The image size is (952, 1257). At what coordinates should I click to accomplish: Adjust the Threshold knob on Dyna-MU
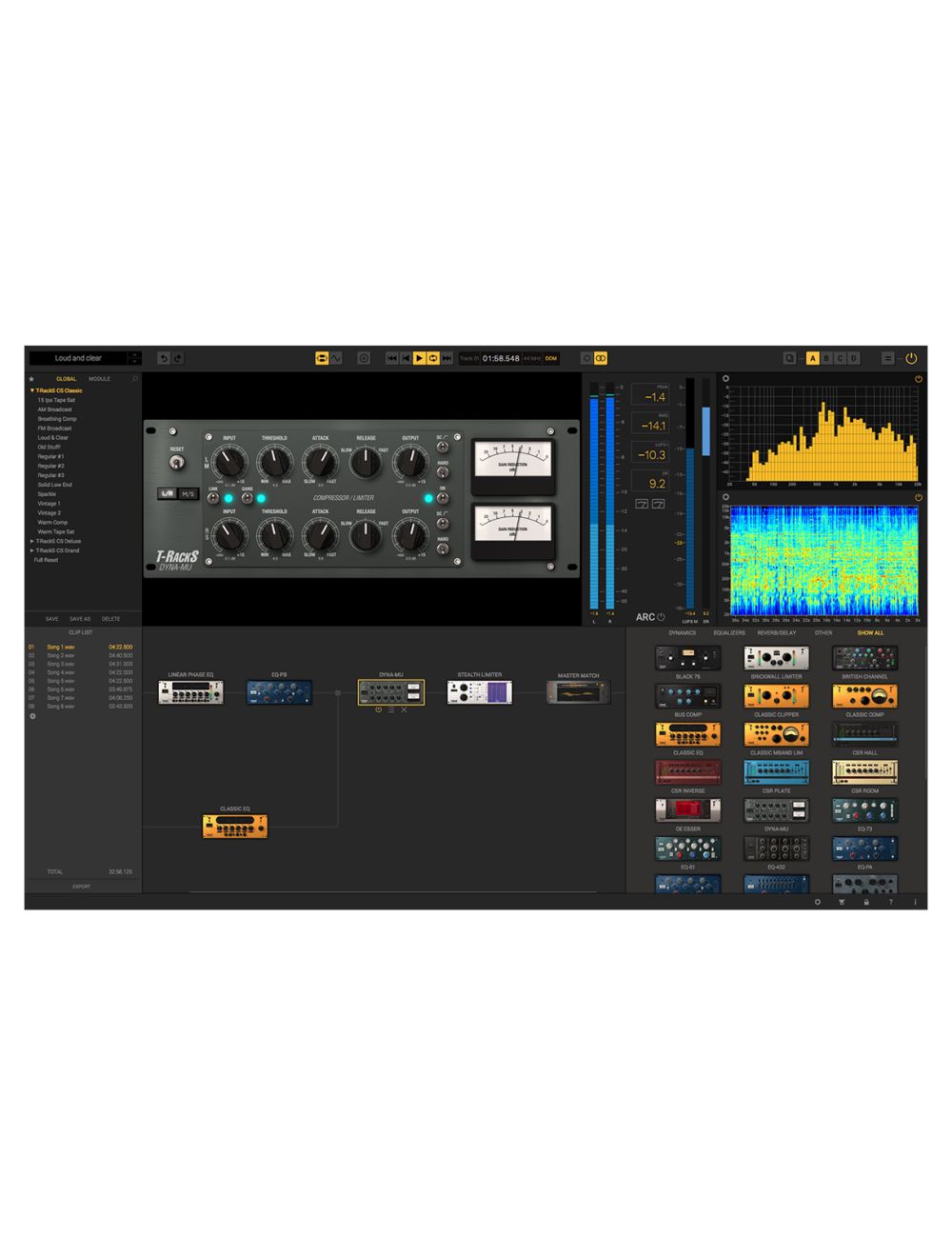(273, 463)
